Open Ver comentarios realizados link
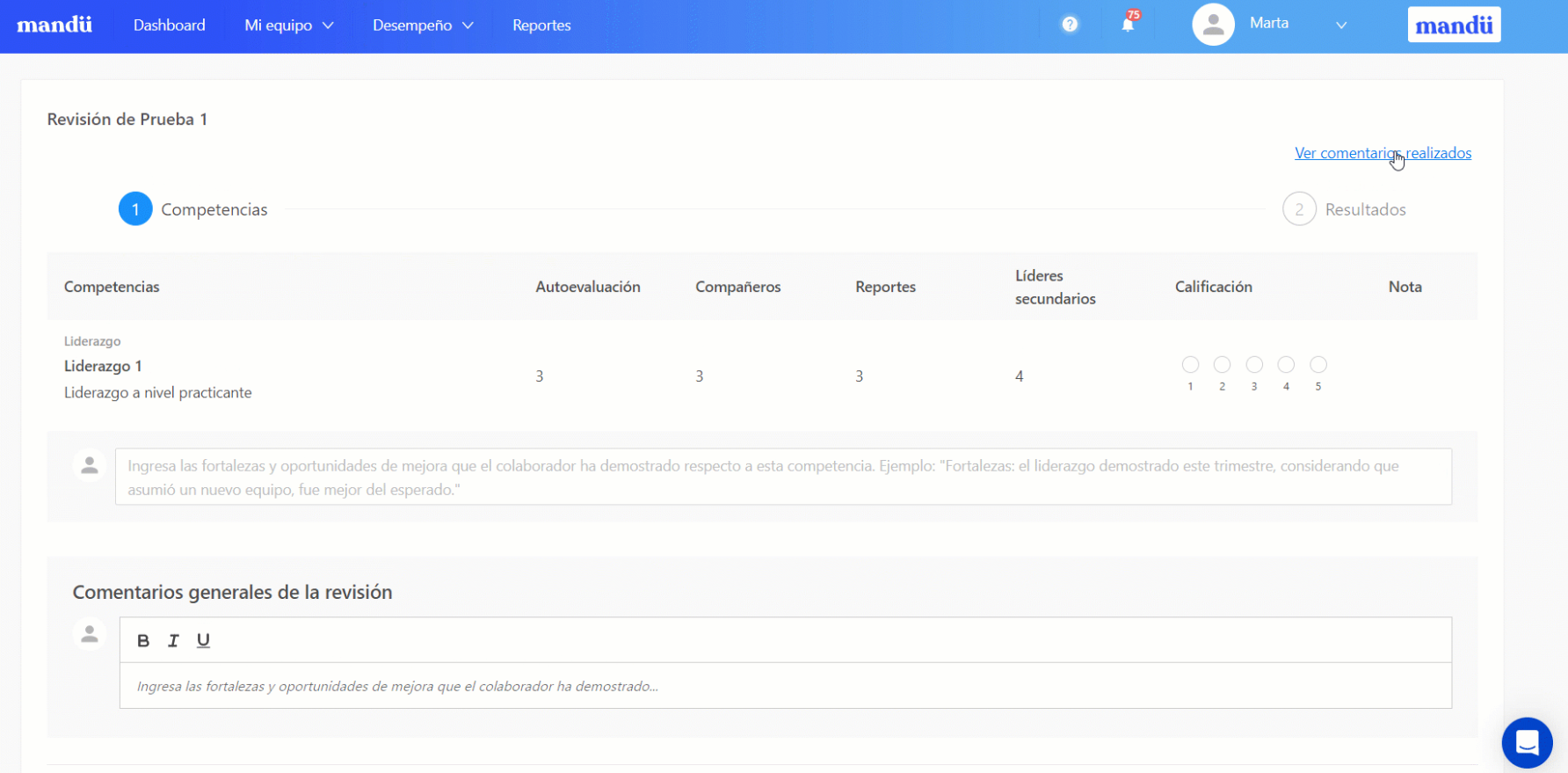This screenshot has width=1568, height=773. pos(1383,153)
